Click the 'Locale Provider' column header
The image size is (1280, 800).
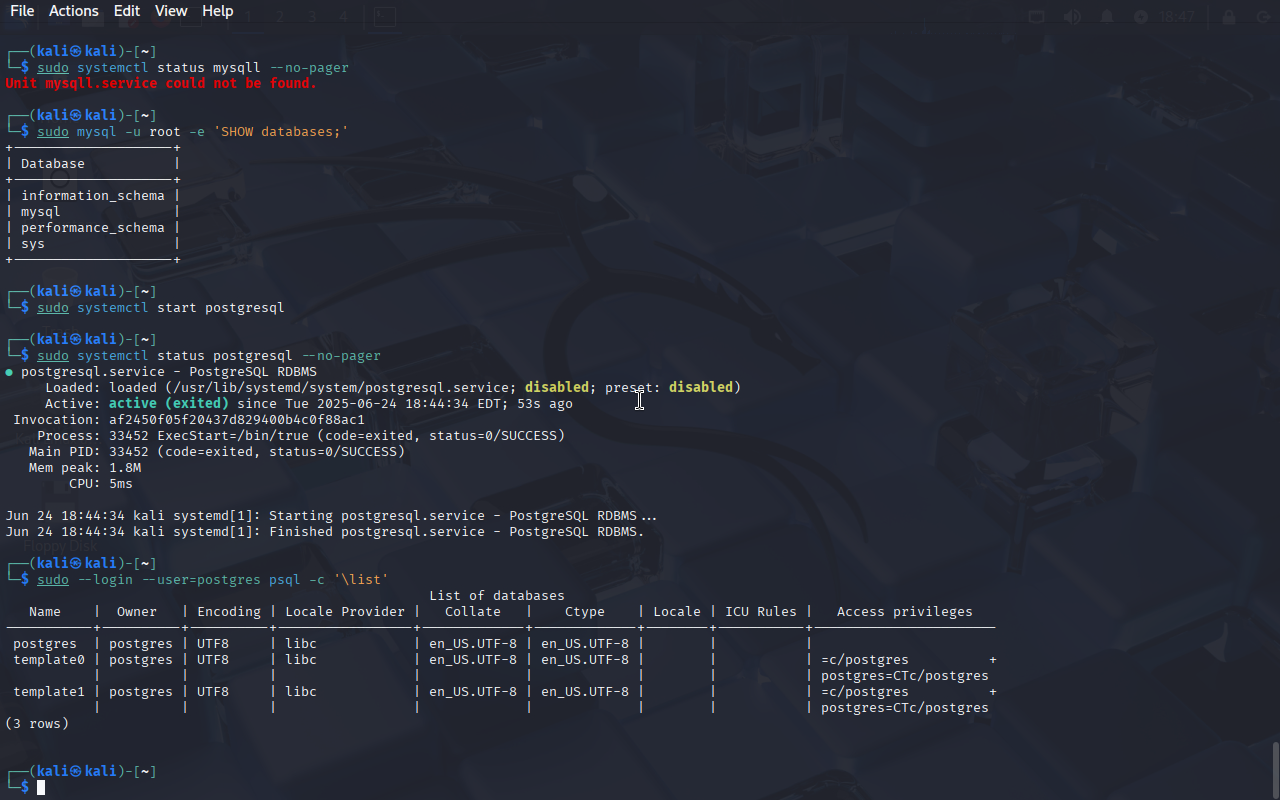tap(345, 611)
